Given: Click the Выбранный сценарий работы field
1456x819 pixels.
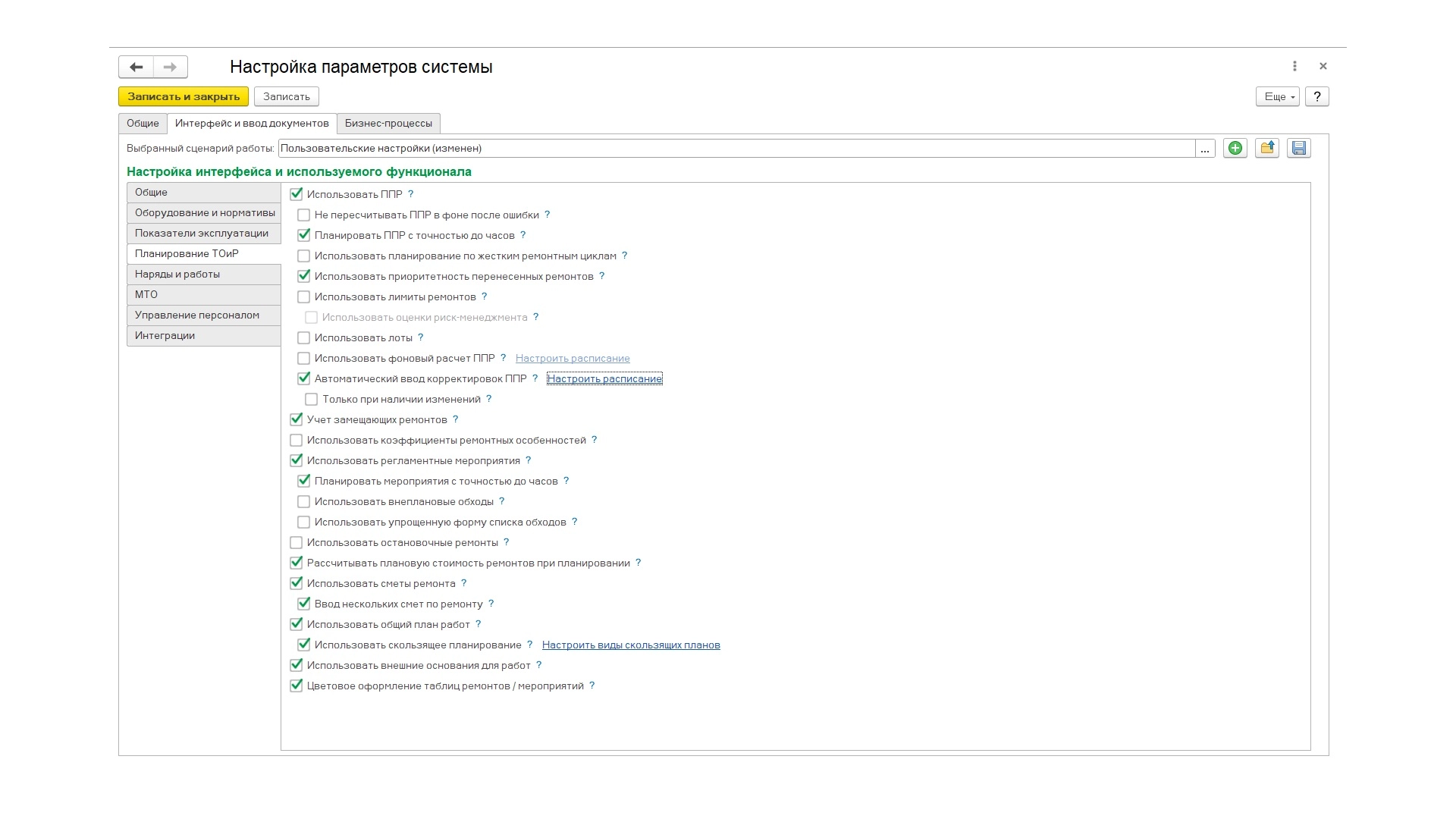Looking at the screenshot, I should [x=736, y=148].
